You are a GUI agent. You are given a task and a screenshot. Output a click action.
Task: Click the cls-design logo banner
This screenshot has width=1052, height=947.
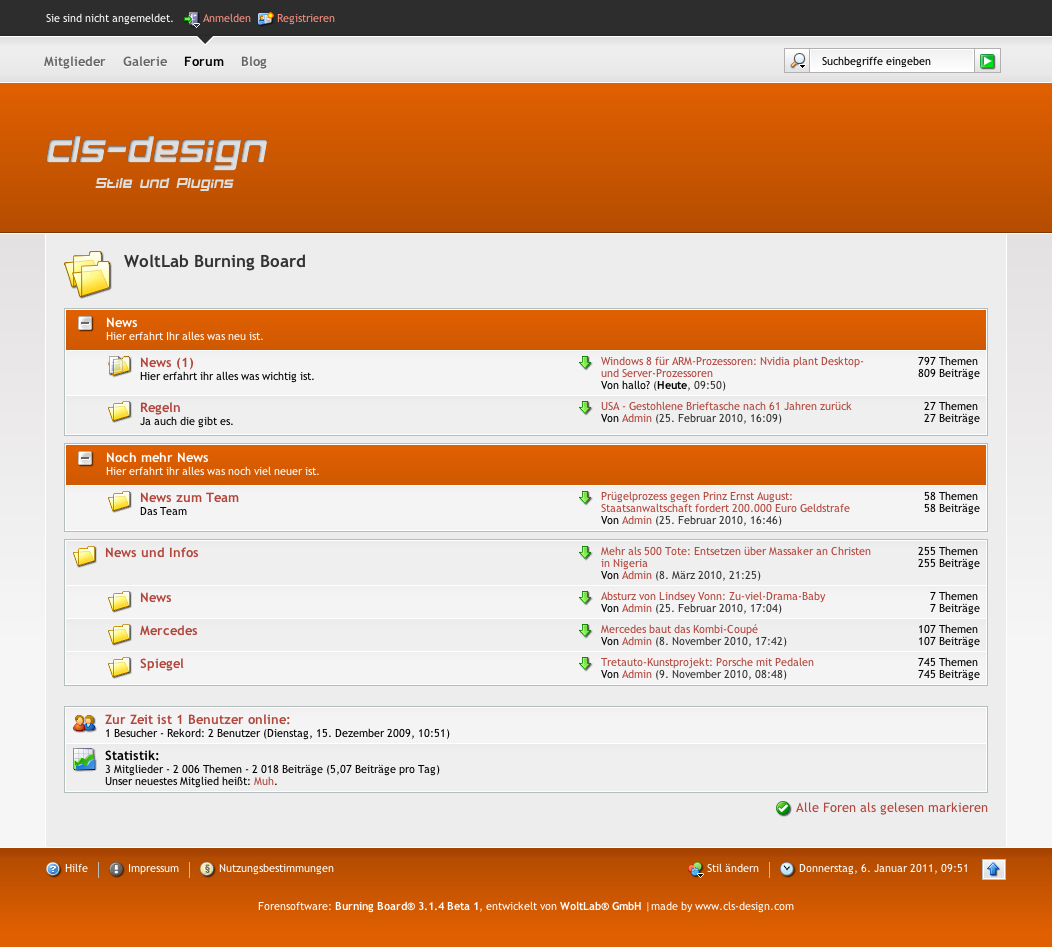tap(157, 161)
